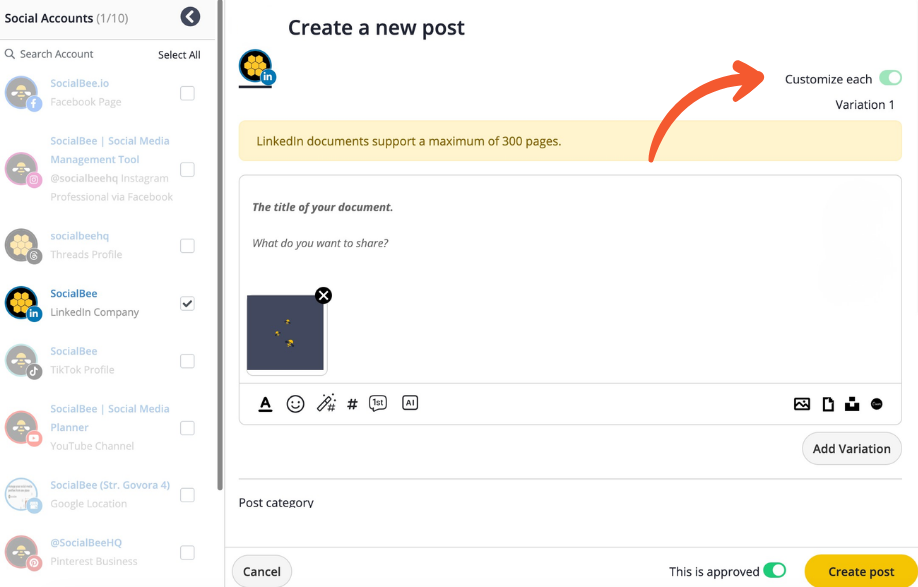Open the Canva design icon
The image size is (918, 587).
(x=877, y=404)
